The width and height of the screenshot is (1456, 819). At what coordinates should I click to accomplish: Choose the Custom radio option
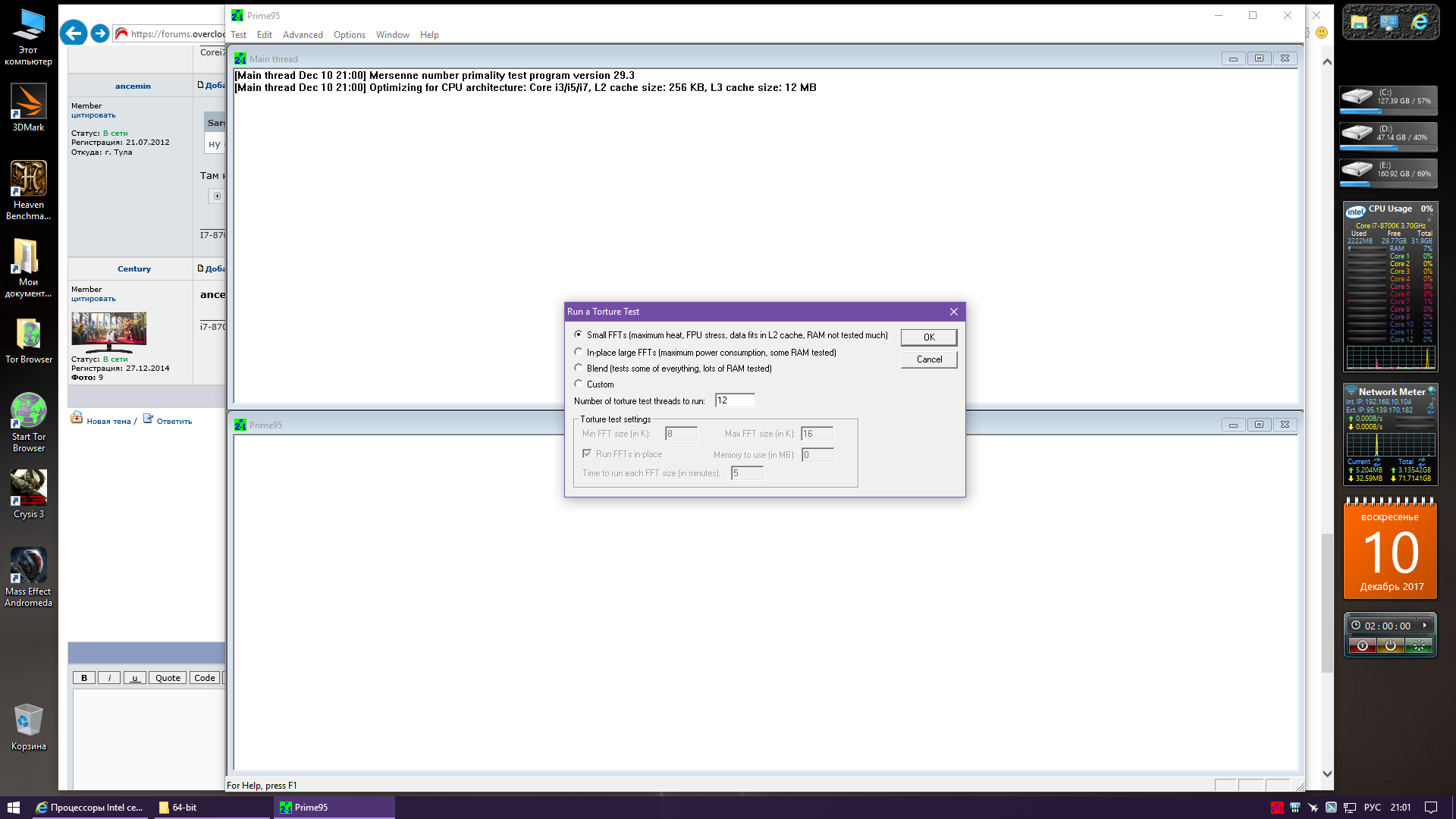pos(579,384)
